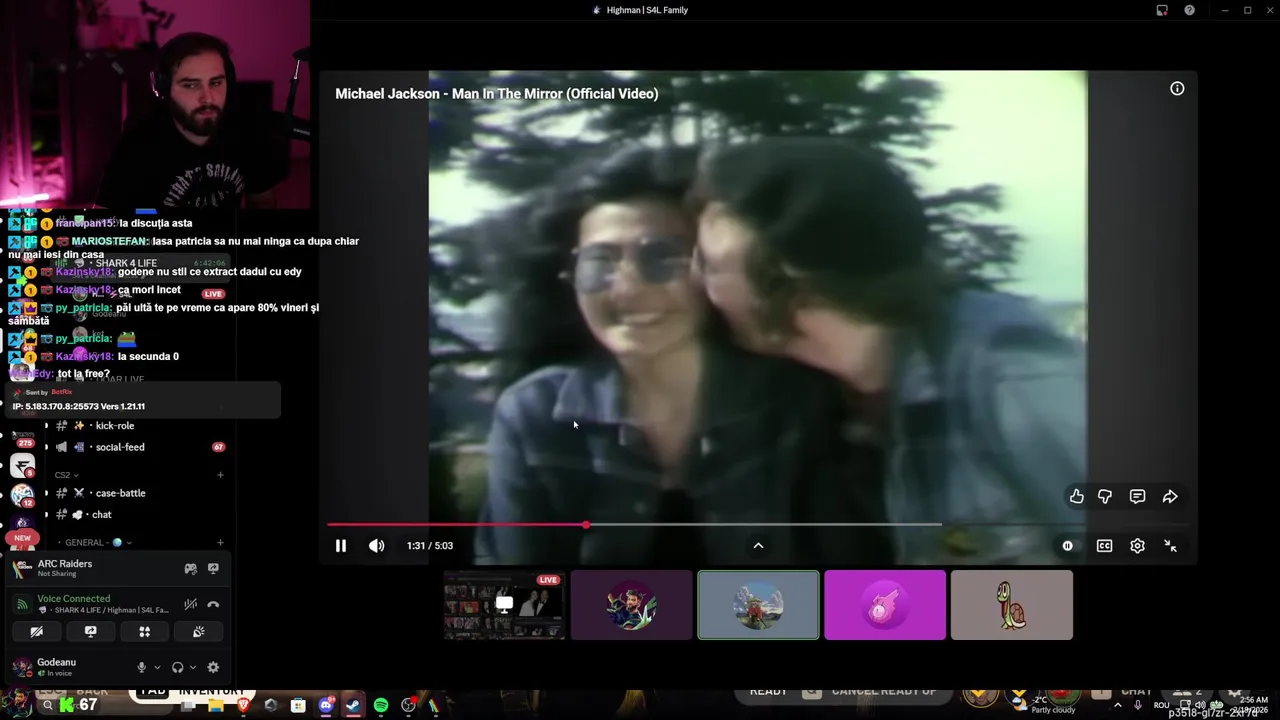Mute Godeanu's microphone
Screen dimensions: 1280x720
(x=141, y=668)
